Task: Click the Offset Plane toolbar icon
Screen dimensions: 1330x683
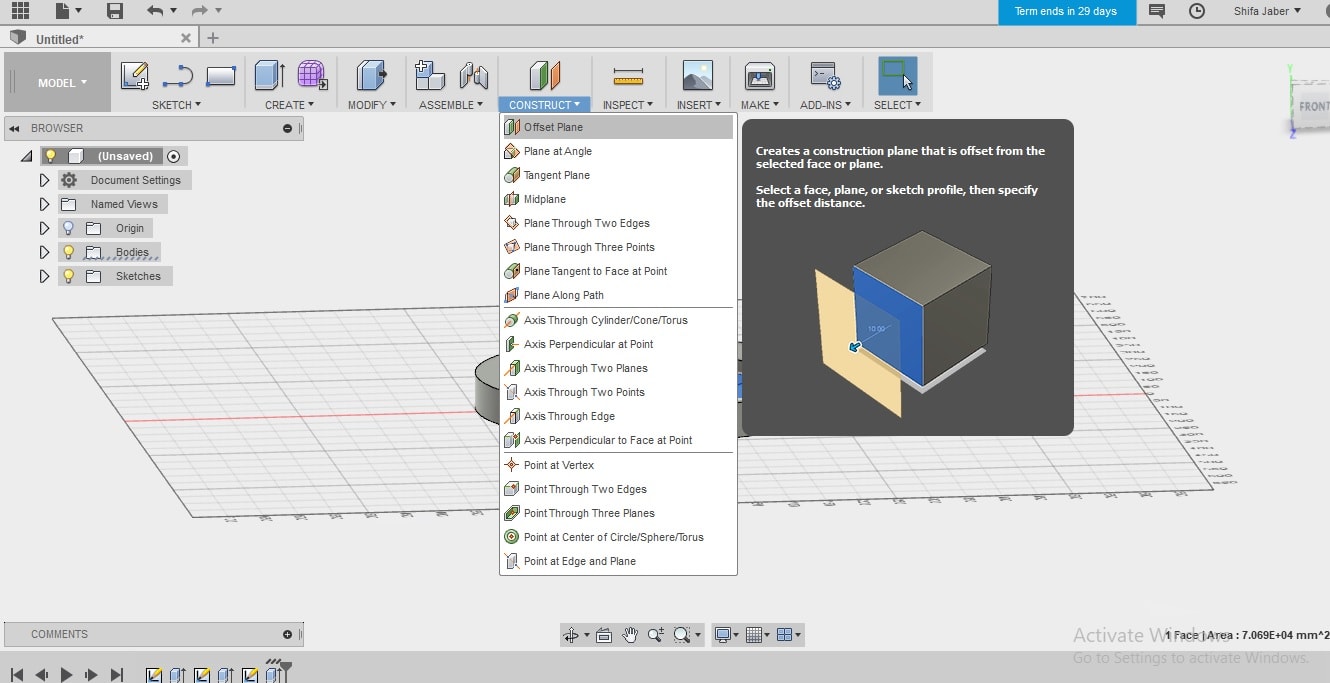Action: tap(545, 76)
